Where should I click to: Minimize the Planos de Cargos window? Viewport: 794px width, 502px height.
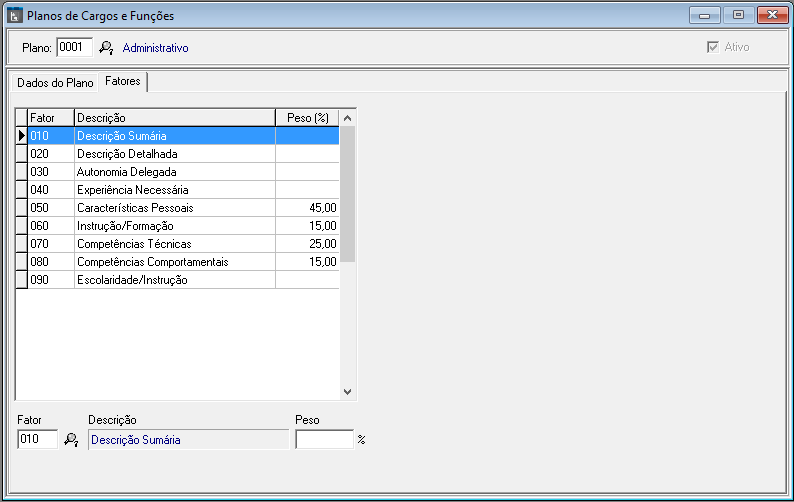tap(704, 15)
